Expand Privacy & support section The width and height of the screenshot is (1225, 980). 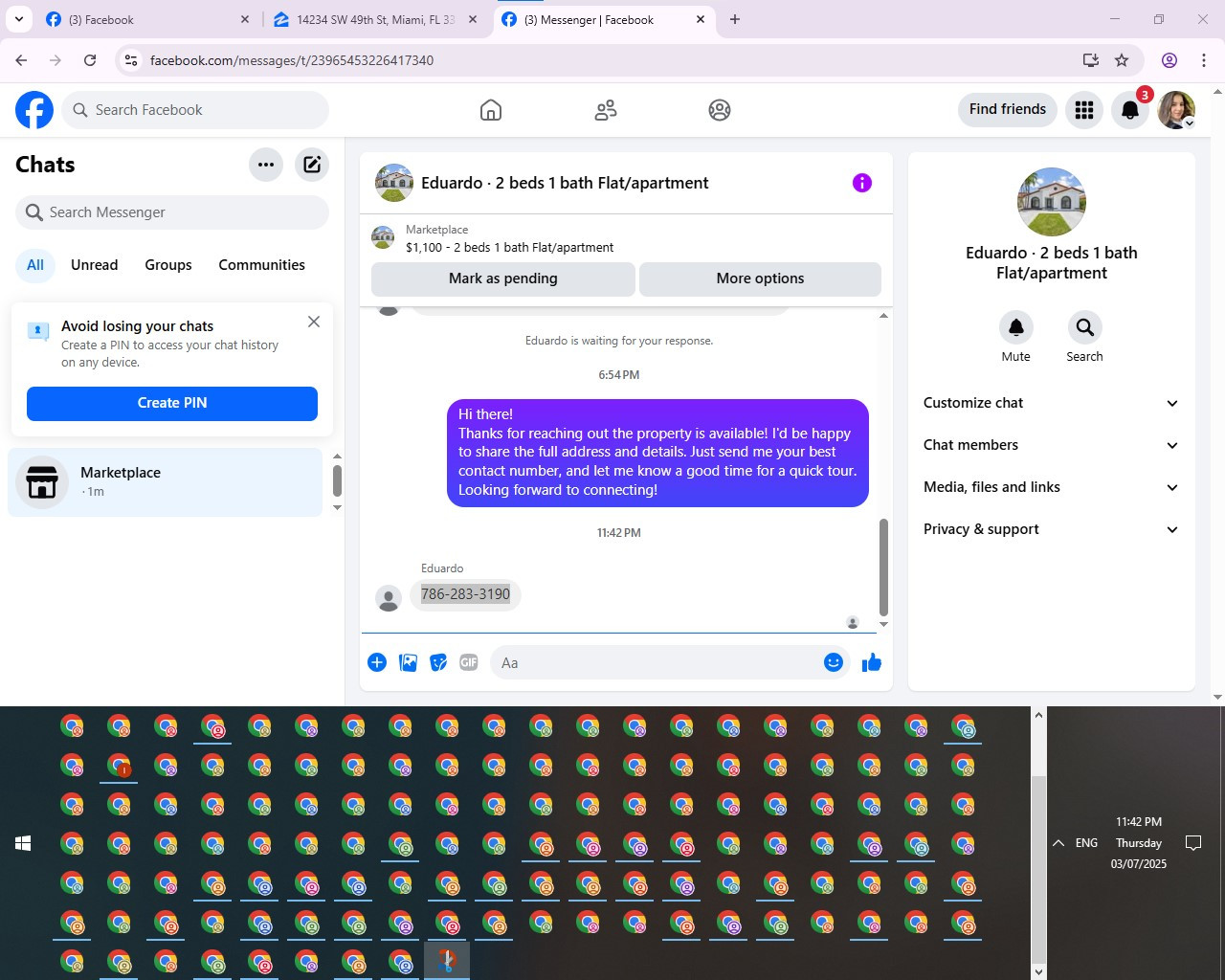[1052, 529]
